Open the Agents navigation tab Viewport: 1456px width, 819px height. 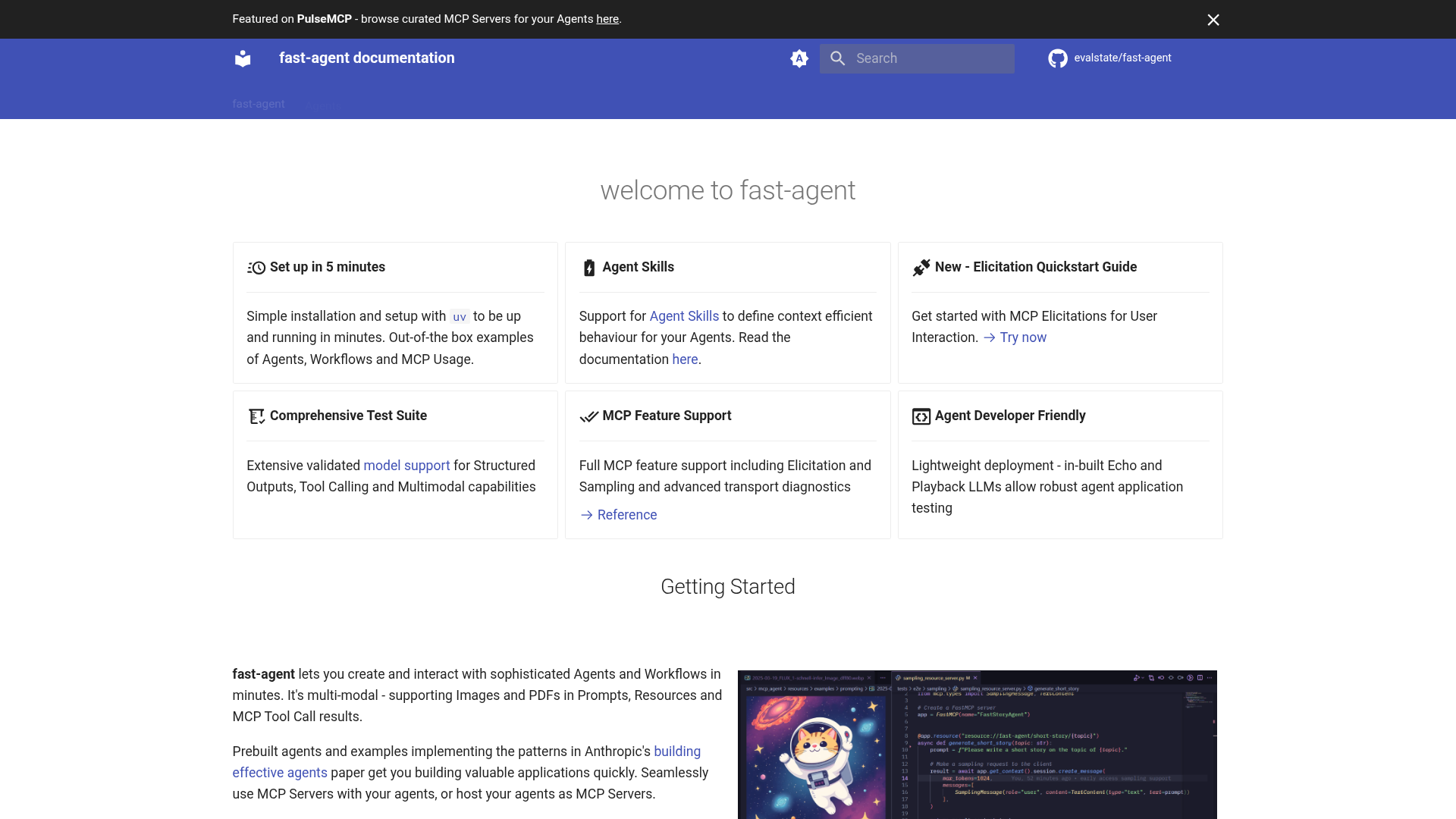click(323, 105)
